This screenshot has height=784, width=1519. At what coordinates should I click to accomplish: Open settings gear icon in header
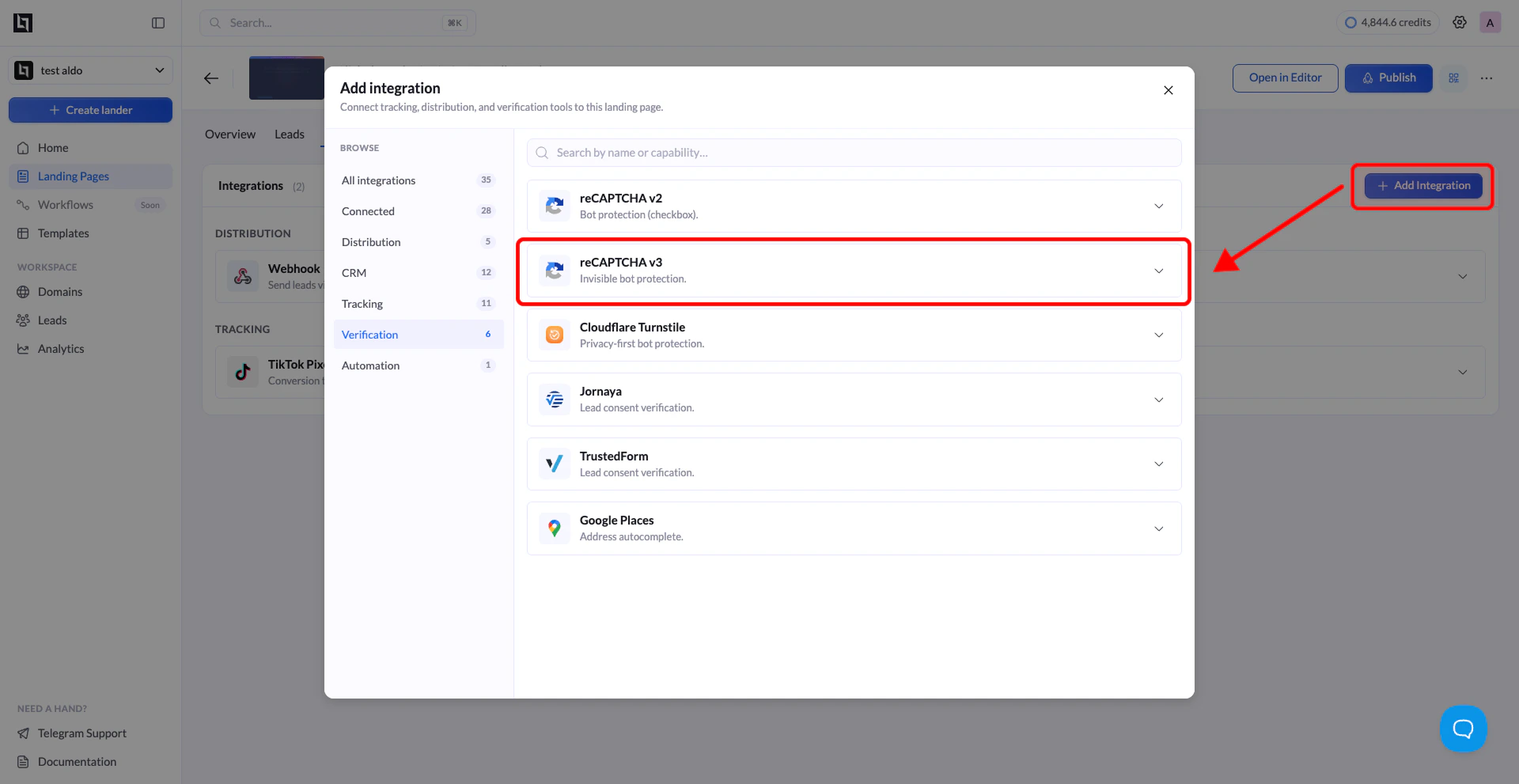click(x=1460, y=22)
